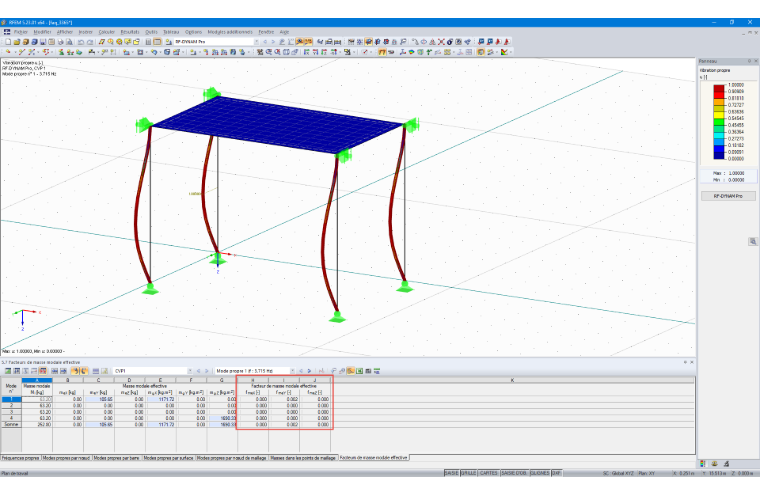Click the zoom magnifier icon at the right edge

click(753, 241)
